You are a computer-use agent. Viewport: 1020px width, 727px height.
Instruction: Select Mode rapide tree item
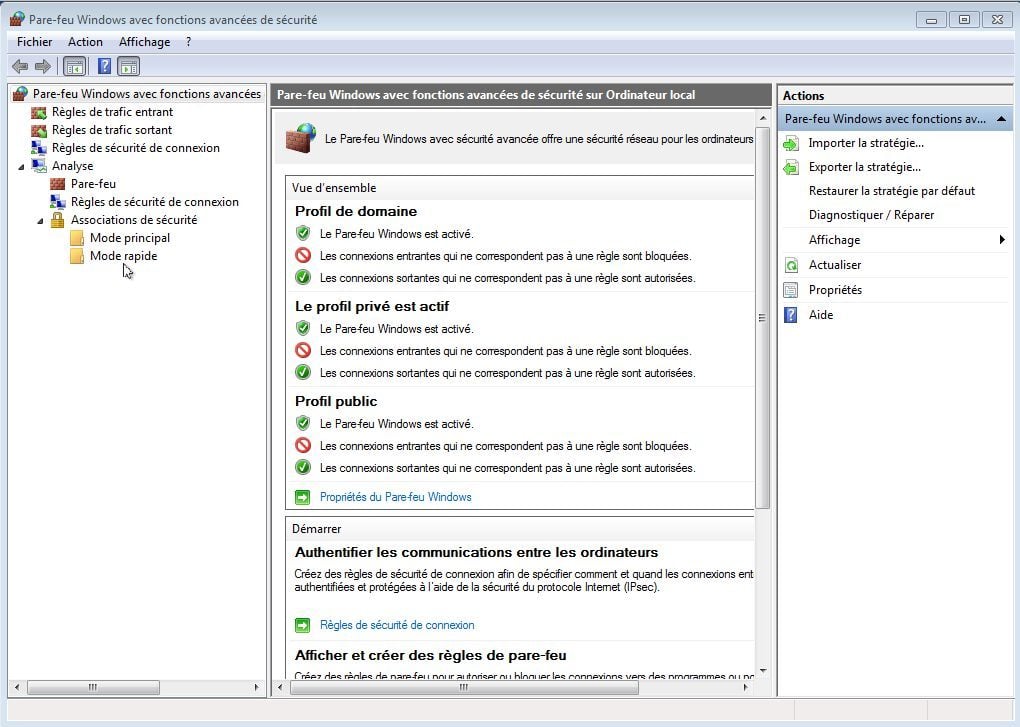(124, 256)
